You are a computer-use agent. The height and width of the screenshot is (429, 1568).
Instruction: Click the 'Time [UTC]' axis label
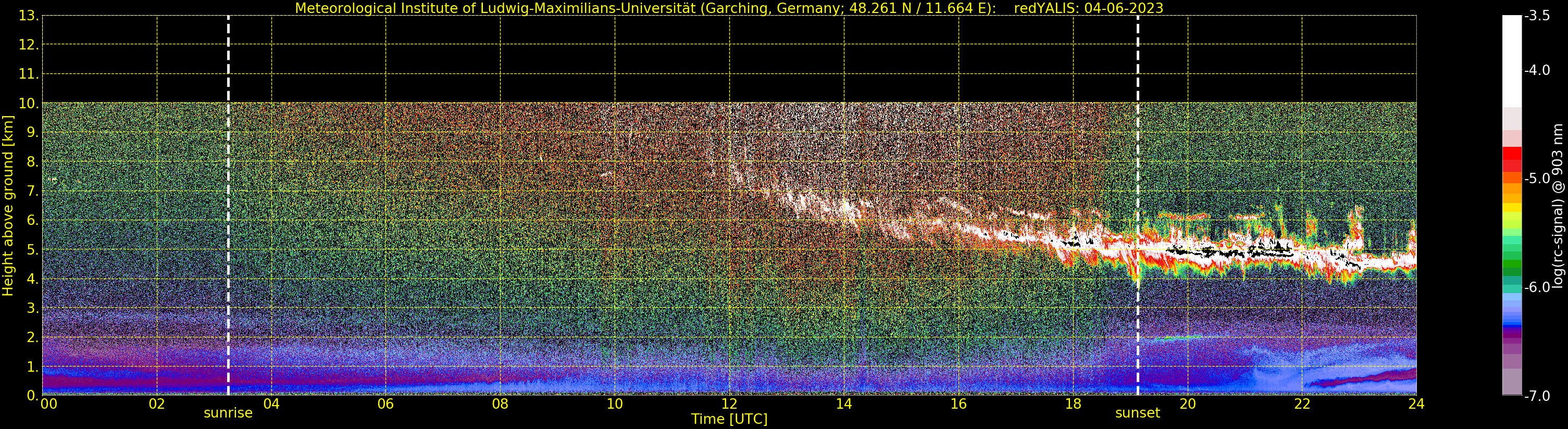(x=729, y=419)
